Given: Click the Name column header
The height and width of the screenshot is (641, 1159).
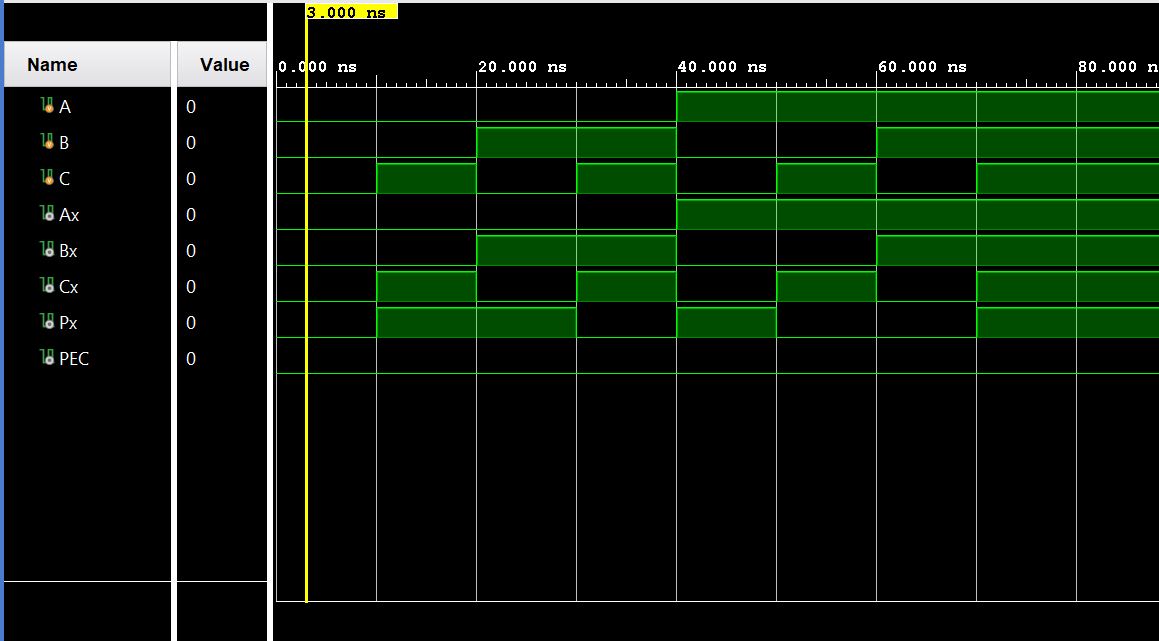Looking at the screenshot, I should pos(52,65).
